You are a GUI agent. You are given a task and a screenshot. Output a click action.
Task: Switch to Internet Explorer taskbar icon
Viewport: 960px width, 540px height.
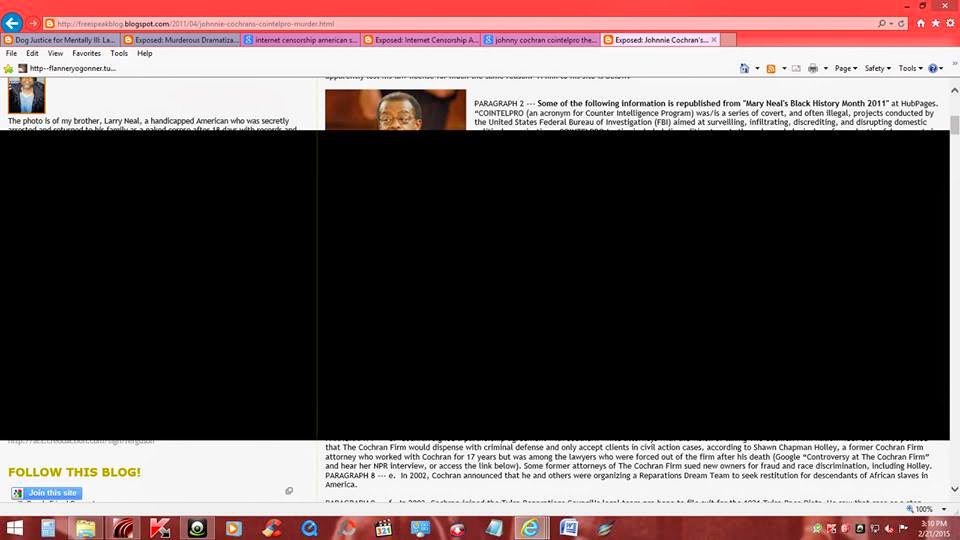(530, 528)
